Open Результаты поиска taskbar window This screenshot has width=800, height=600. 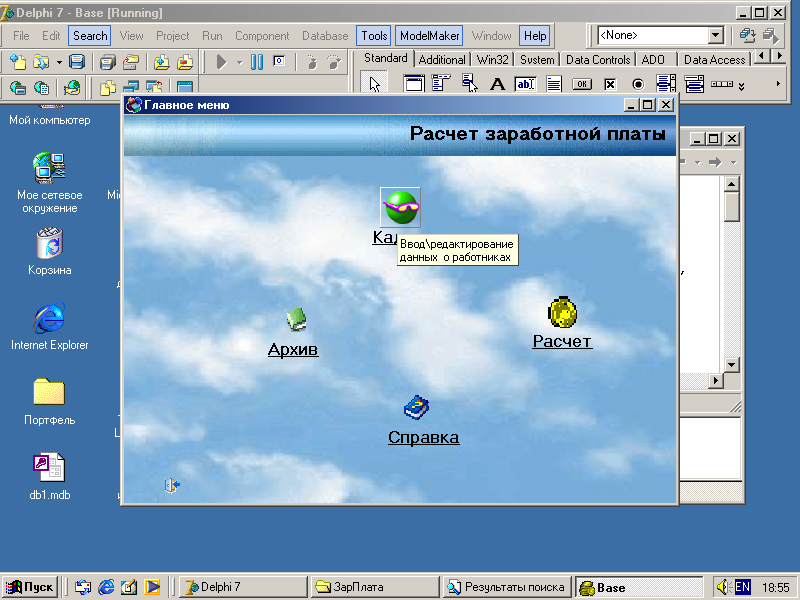[507, 587]
